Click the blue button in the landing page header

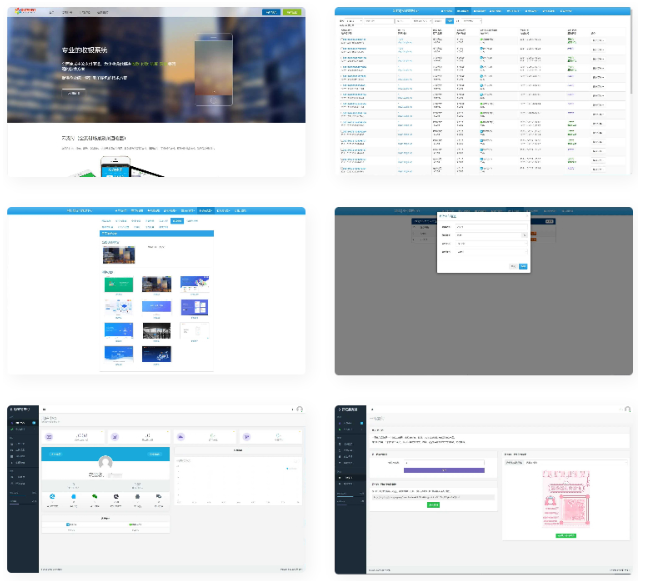point(270,12)
